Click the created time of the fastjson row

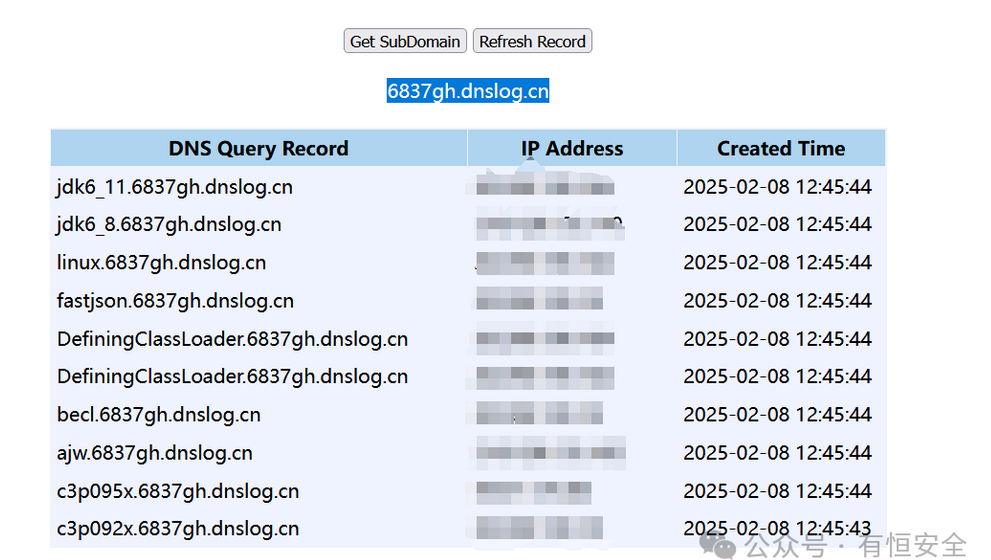click(777, 301)
